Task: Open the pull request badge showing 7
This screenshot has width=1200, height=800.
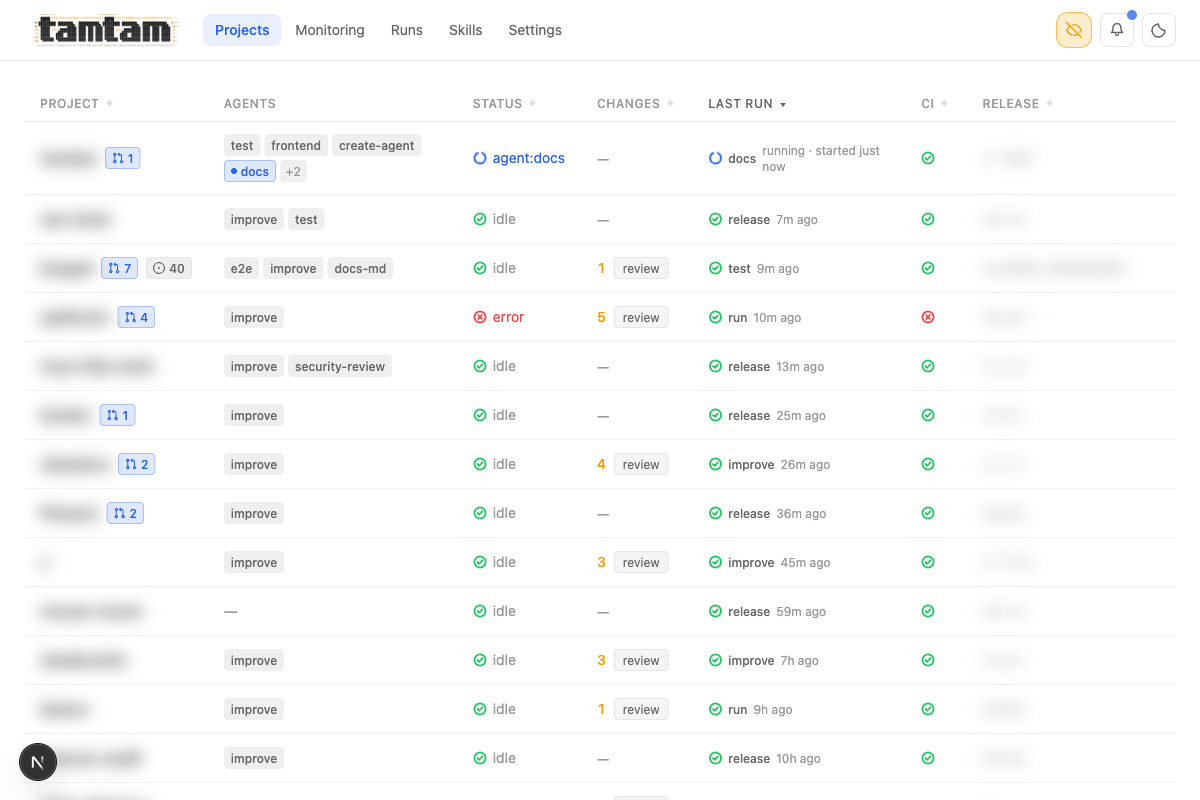Action: pyautogui.click(x=119, y=268)
